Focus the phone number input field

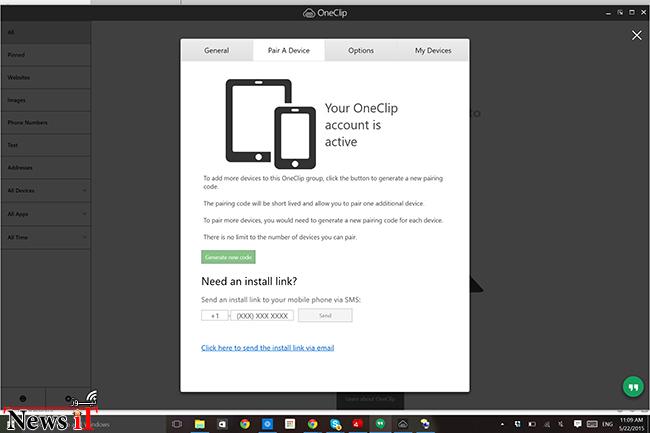[262, 316]
